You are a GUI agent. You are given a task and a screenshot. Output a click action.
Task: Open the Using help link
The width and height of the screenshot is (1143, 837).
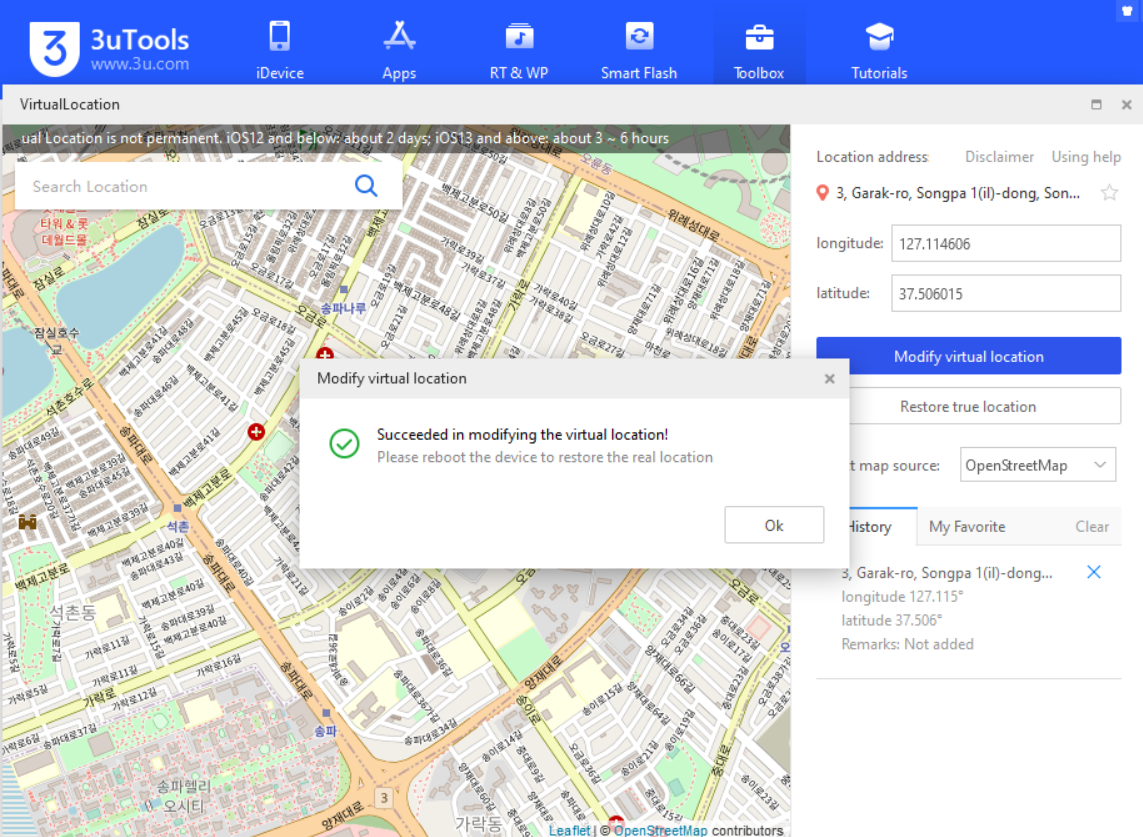pyautogui.click(x=1085, y=157)
